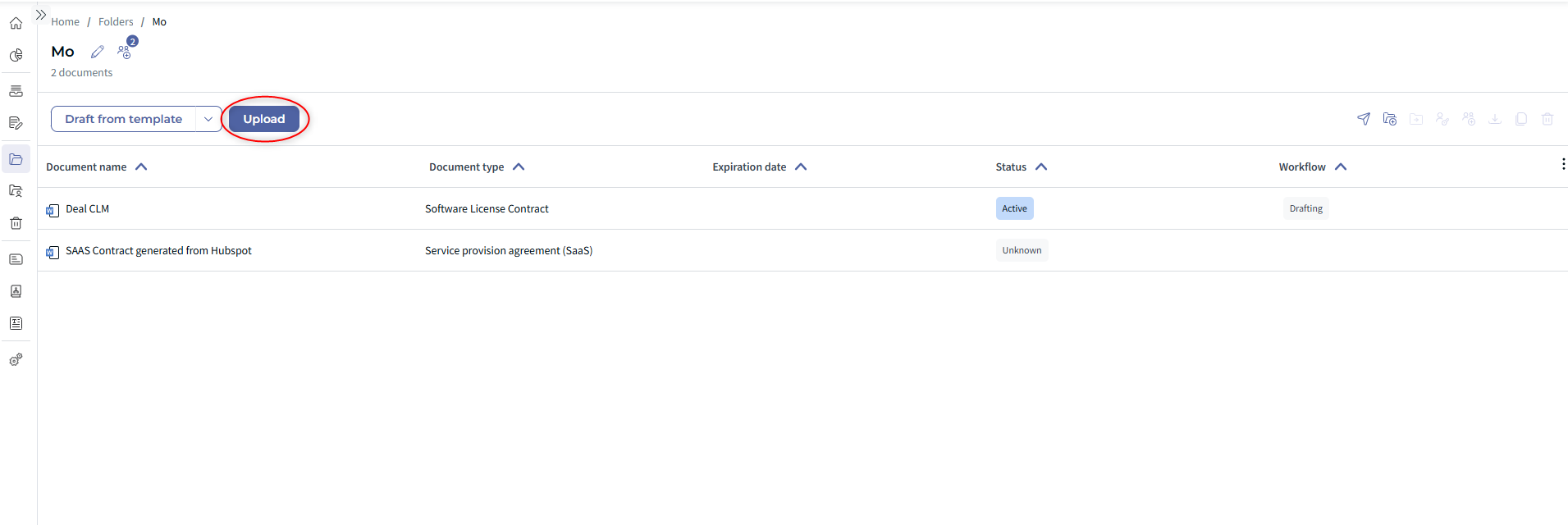Open the contacts page sidebar icon
The height and width of the screenshot is (525, 1568).
pyautogui.click(x=16, y=291)
